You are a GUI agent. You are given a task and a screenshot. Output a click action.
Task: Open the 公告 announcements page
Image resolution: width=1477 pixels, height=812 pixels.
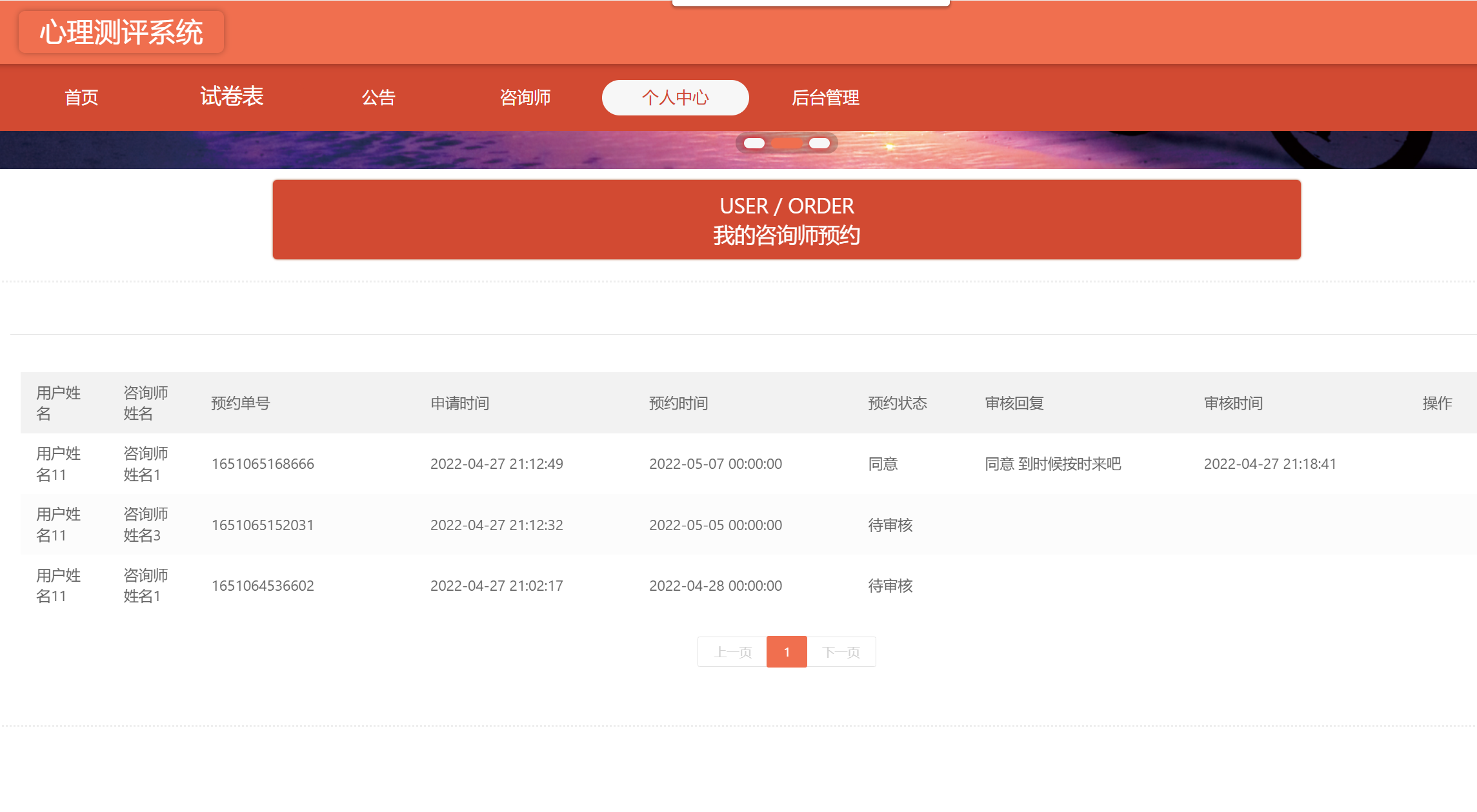coord(379,97)
